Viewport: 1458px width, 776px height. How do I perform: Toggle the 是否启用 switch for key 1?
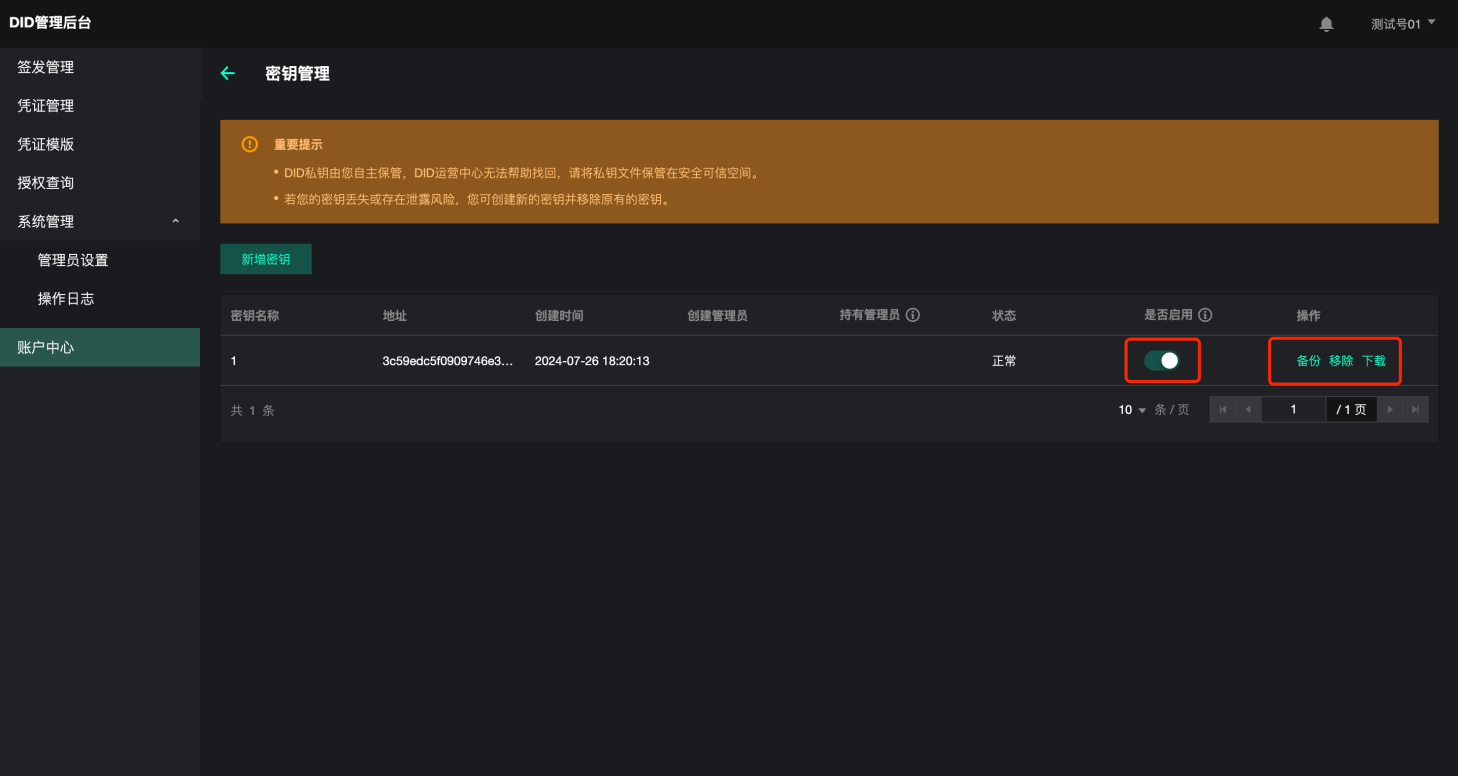(x=1162, y=361)
